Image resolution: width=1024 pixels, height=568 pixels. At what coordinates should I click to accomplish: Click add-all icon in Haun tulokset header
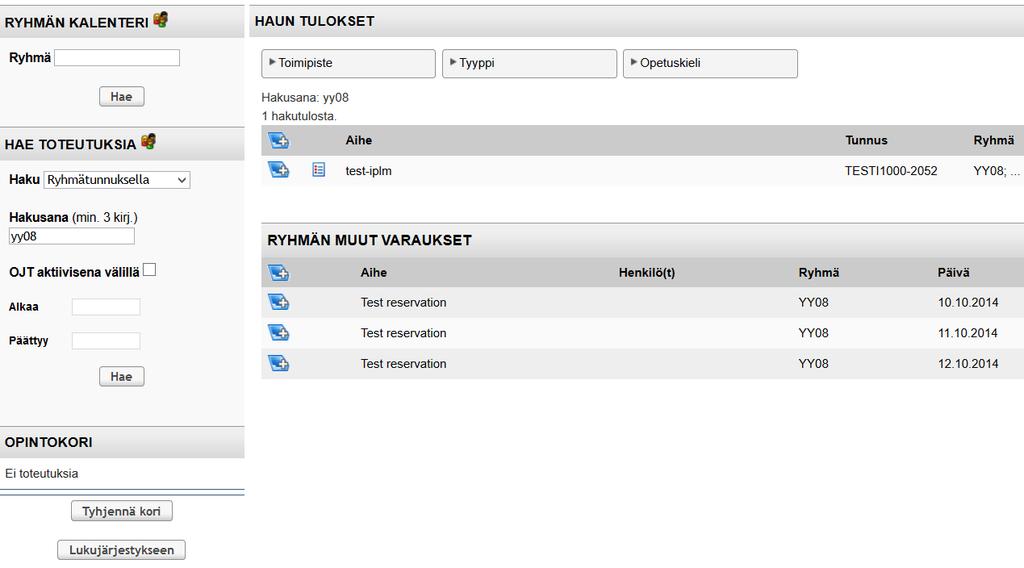click(x=279, y=140)
